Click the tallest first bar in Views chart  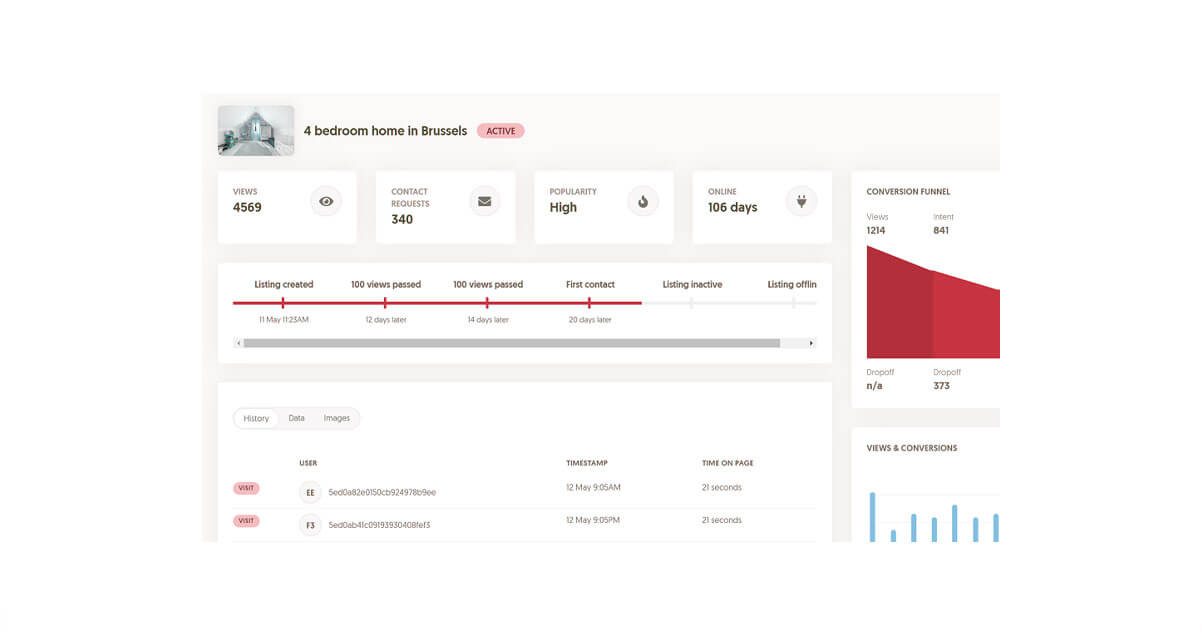point(872,517)
